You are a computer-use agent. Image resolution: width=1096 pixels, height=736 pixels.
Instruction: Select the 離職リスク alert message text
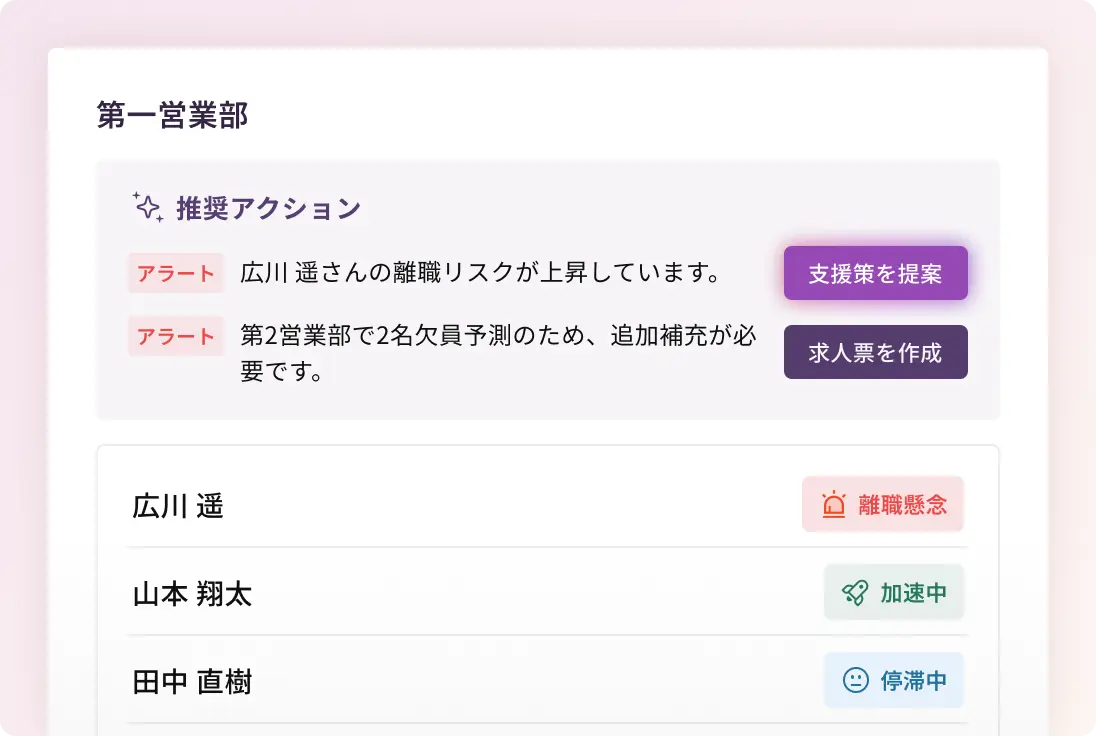coord(480,273)
